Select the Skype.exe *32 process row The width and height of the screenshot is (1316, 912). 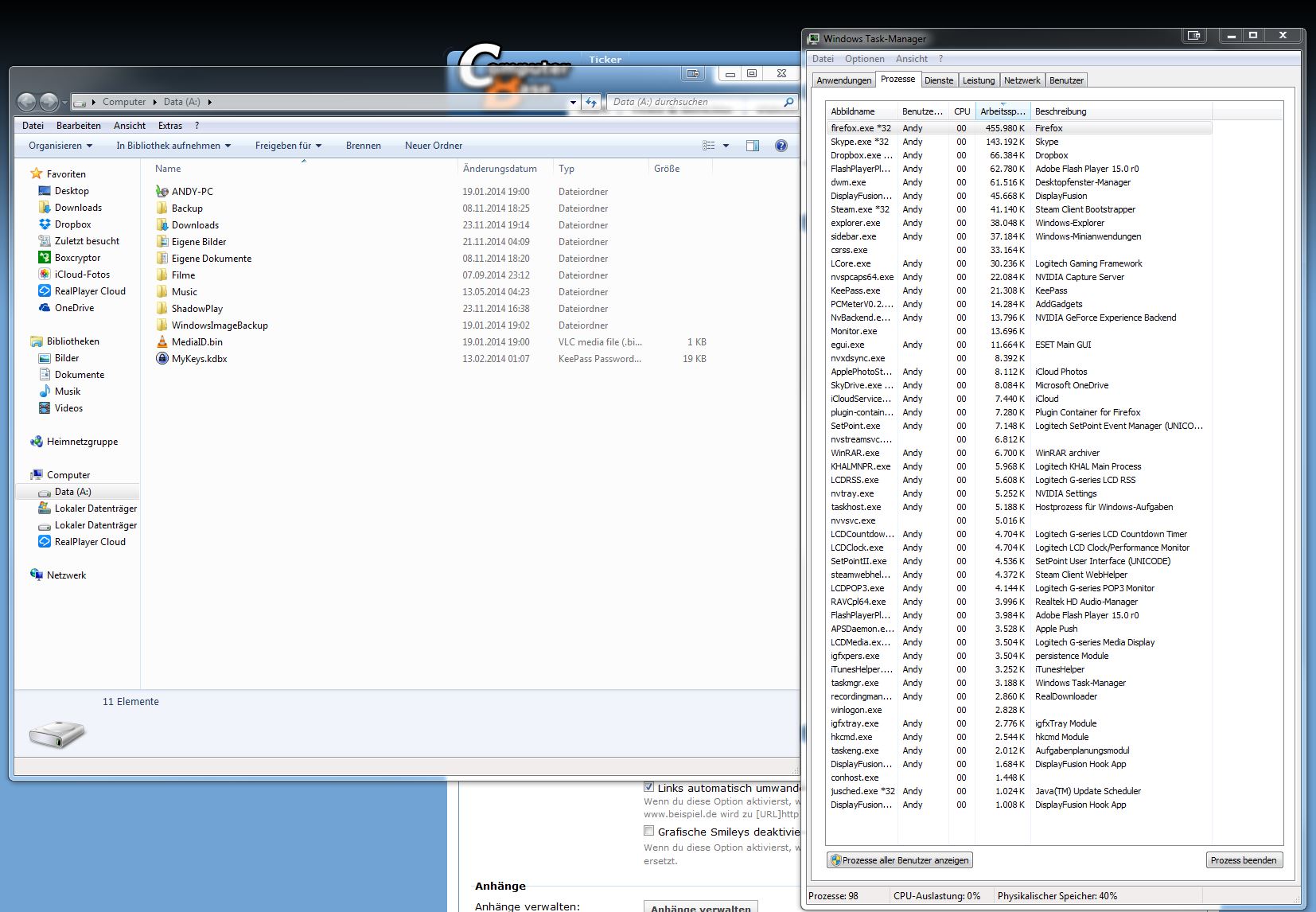point(1019,142)
